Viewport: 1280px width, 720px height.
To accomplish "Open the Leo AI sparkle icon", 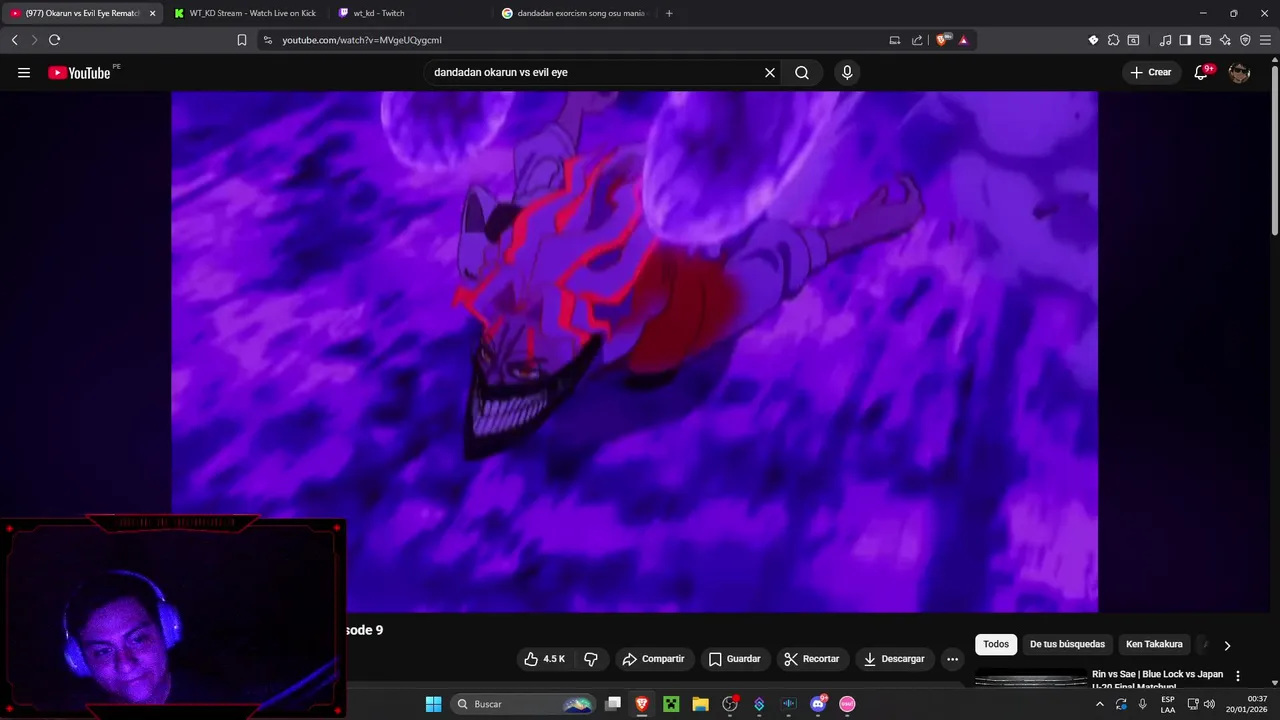I will pos(1225,40).
